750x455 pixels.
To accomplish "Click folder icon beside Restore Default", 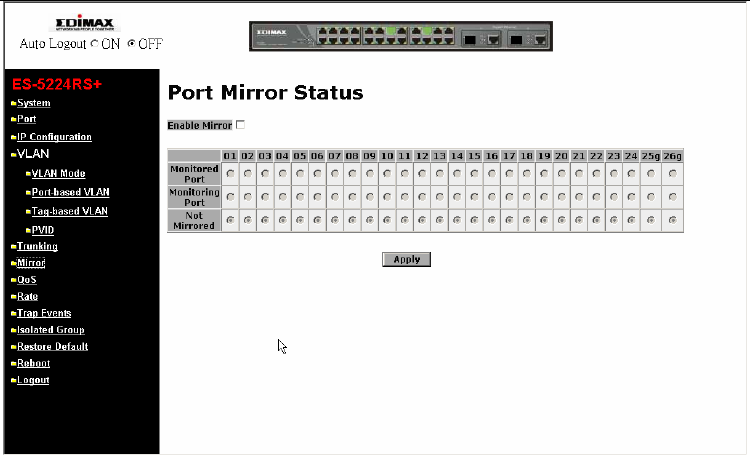I will click(x=13, y=347).
